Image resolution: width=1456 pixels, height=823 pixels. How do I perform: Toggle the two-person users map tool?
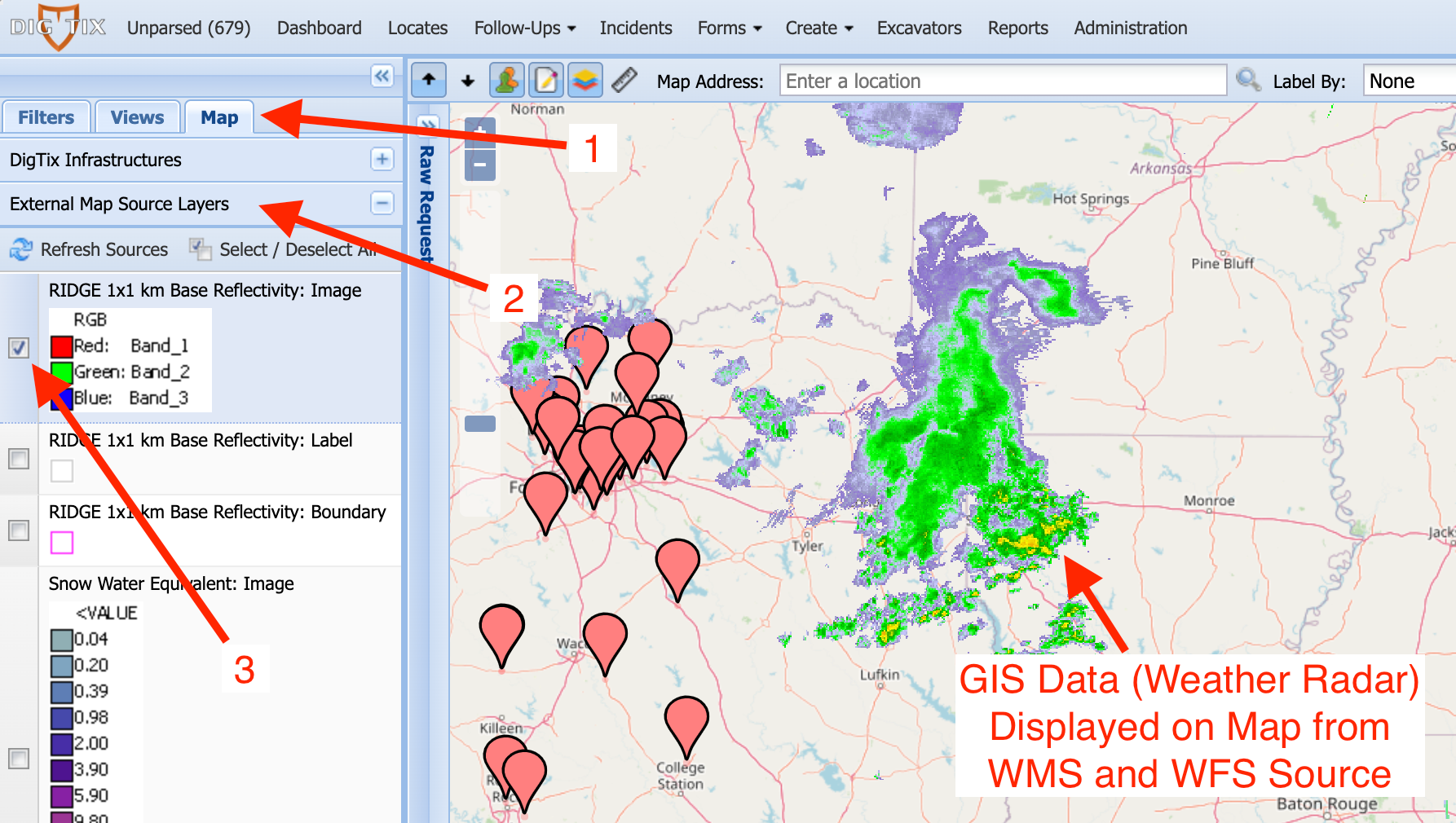click(x=506, y=80)
